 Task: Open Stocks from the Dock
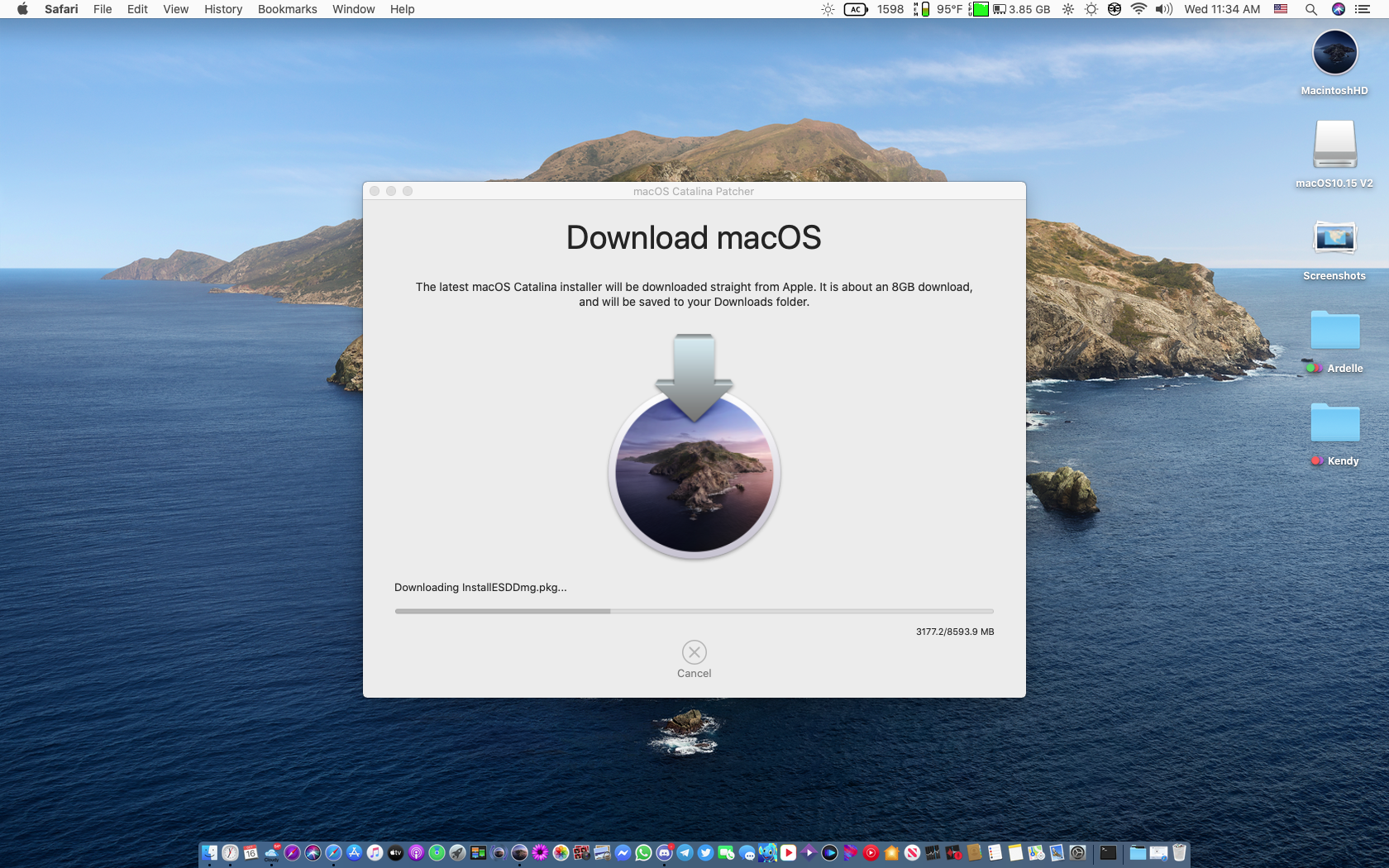[x=933, y=853]
